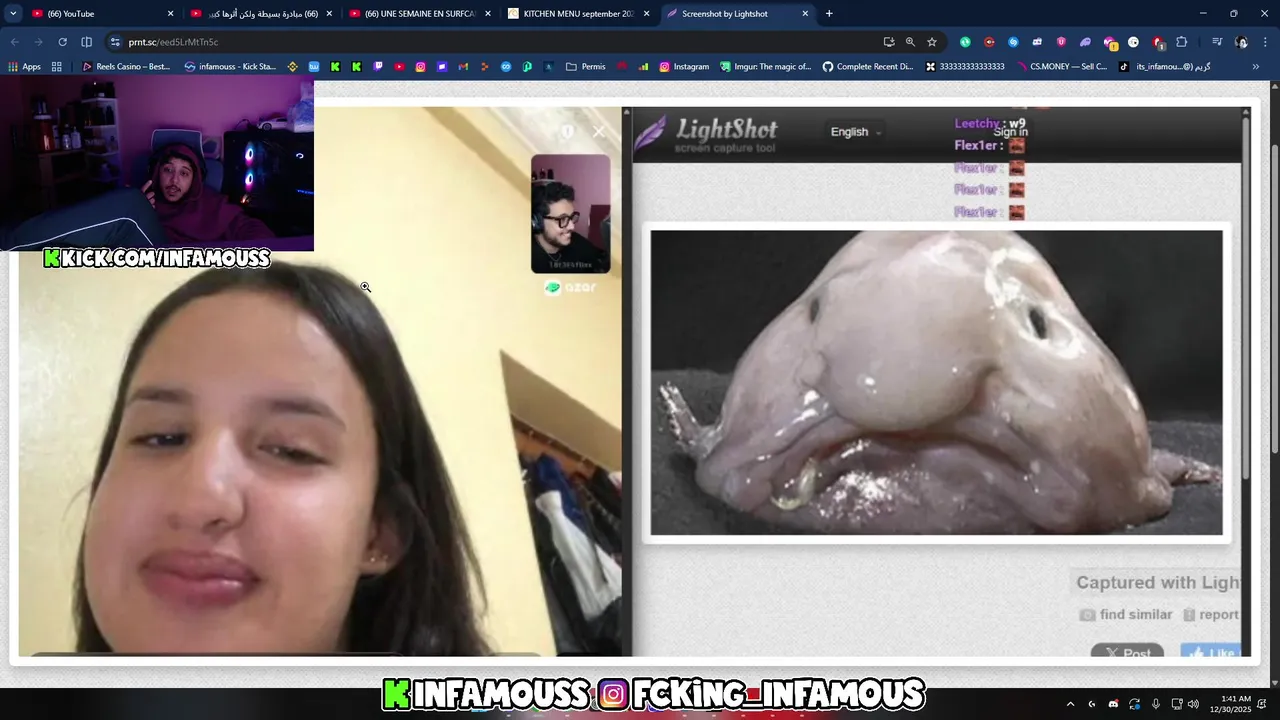Click the Sign in link
1280x720 pixels.
pos(1010,132)
